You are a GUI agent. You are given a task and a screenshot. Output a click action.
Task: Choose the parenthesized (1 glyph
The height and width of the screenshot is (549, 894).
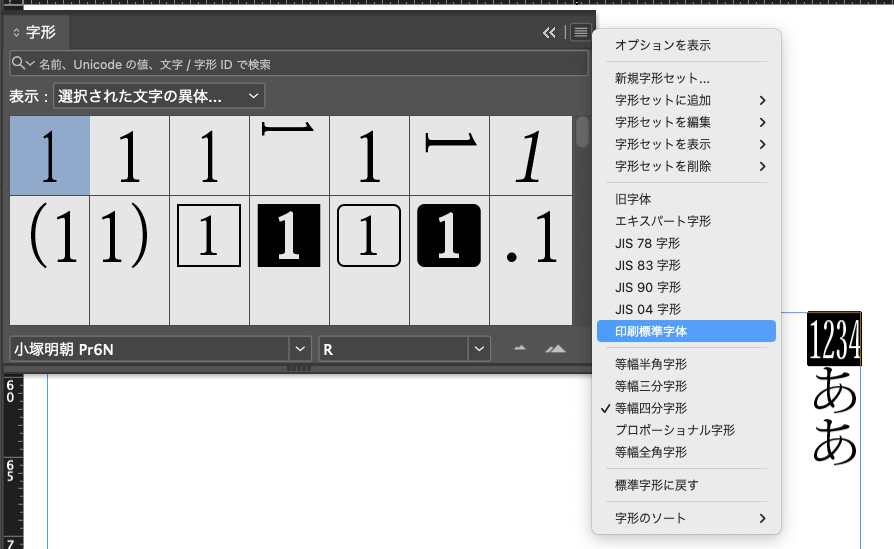pyautogui.click(x=50, y=237)
